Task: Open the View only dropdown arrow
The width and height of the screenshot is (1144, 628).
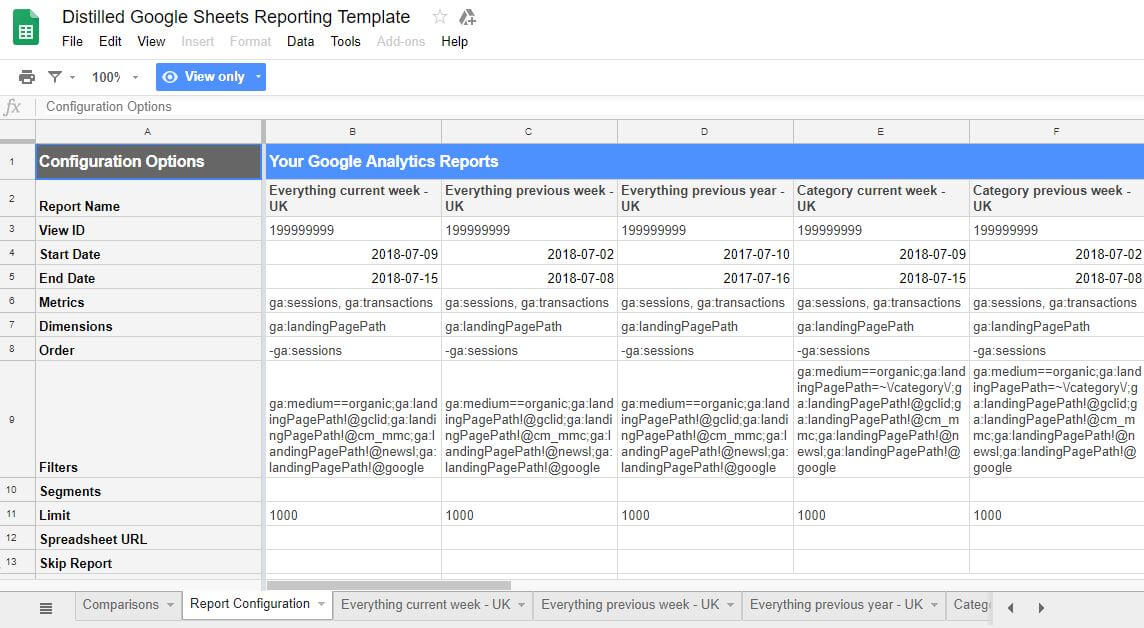Action: click(257, 75)
